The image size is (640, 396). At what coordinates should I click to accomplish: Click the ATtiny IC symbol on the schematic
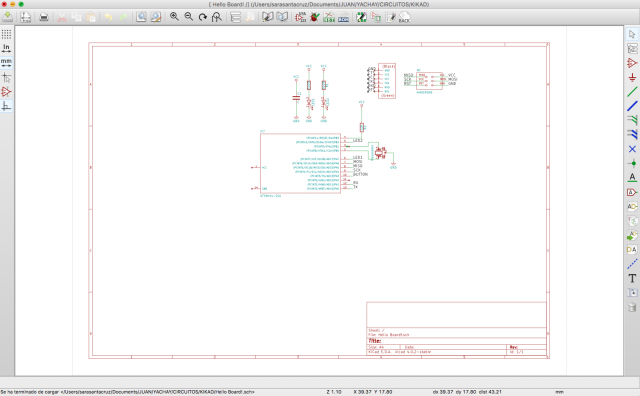[x=300, y=163]
